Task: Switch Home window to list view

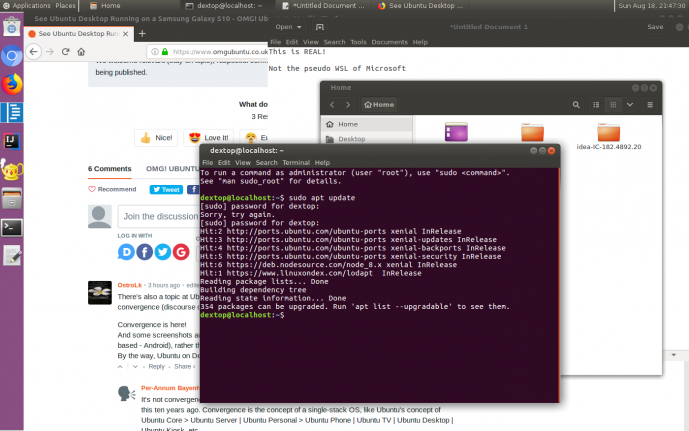Action: pos(596,105)
